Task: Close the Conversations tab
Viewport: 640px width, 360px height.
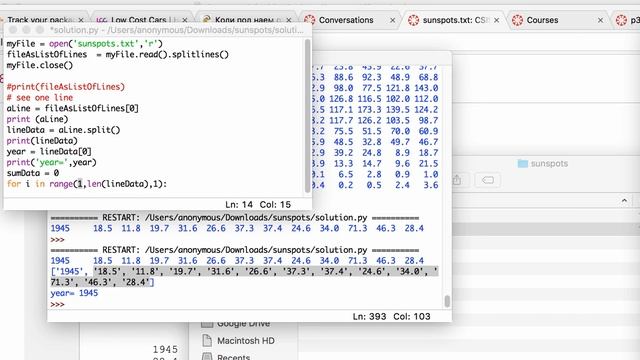Action: pyautogui.click(x=392, y=20)
